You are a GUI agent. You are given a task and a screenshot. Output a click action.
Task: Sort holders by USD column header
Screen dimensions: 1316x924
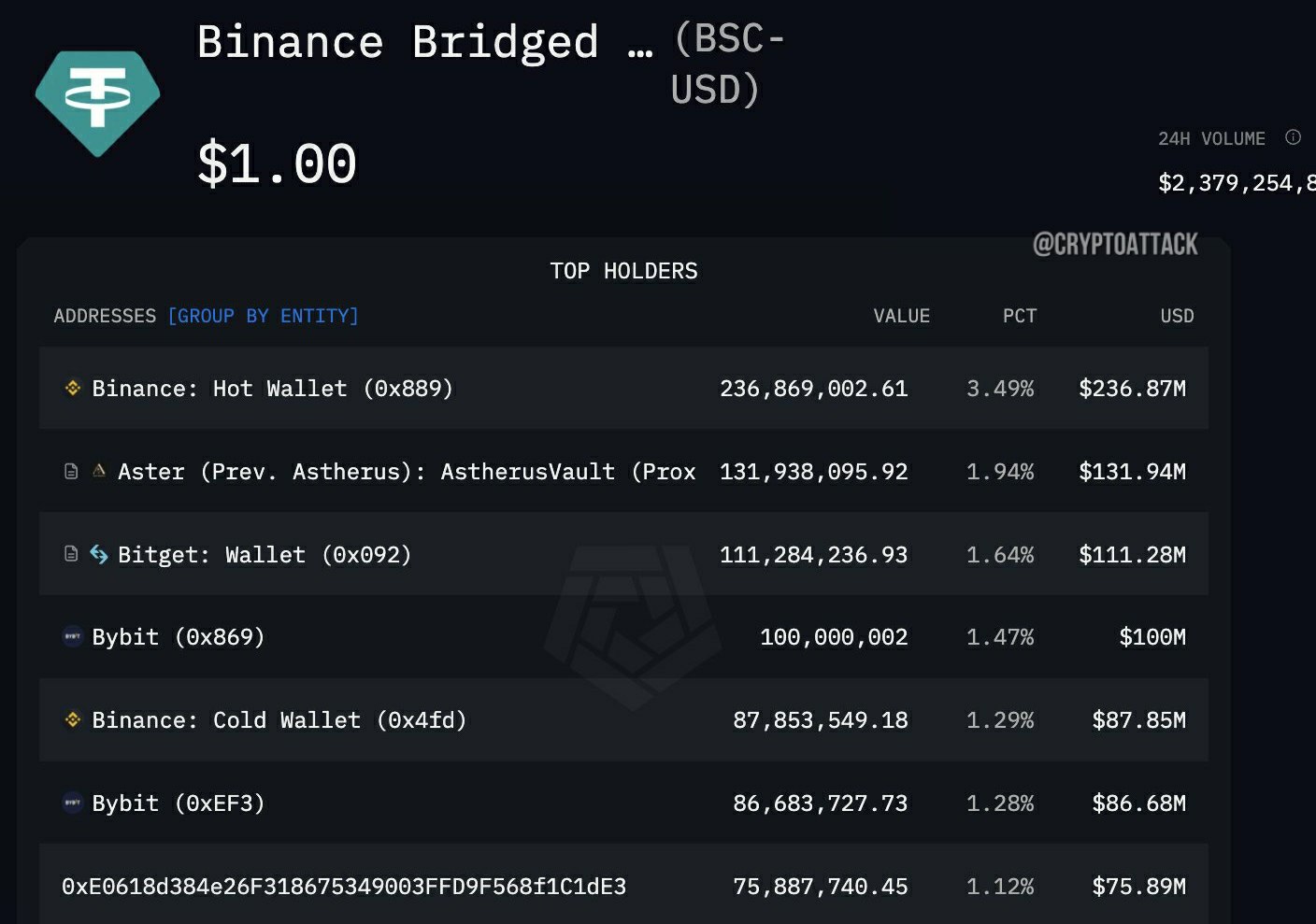(x=1177, y=316)
